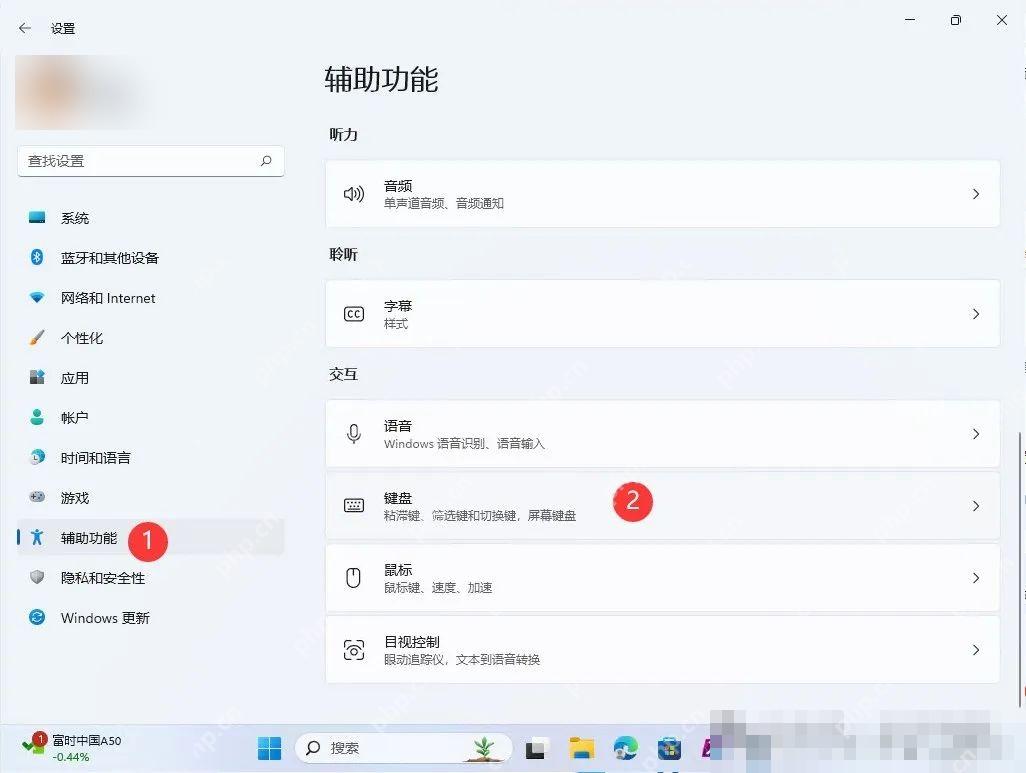The width and height of the screenshot is (1026, 773).
Task: Select 网络和 Internet in the sidebar
Action: (x=150, y=298)
